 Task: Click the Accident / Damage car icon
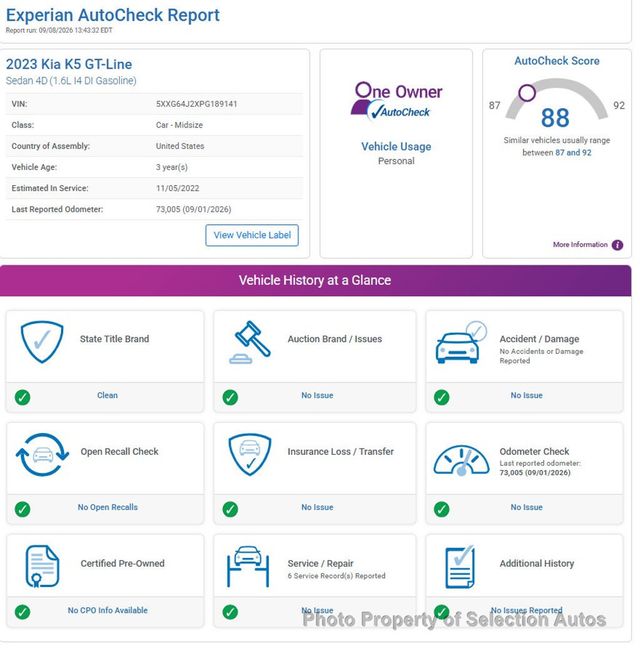(x=461, y=342)
